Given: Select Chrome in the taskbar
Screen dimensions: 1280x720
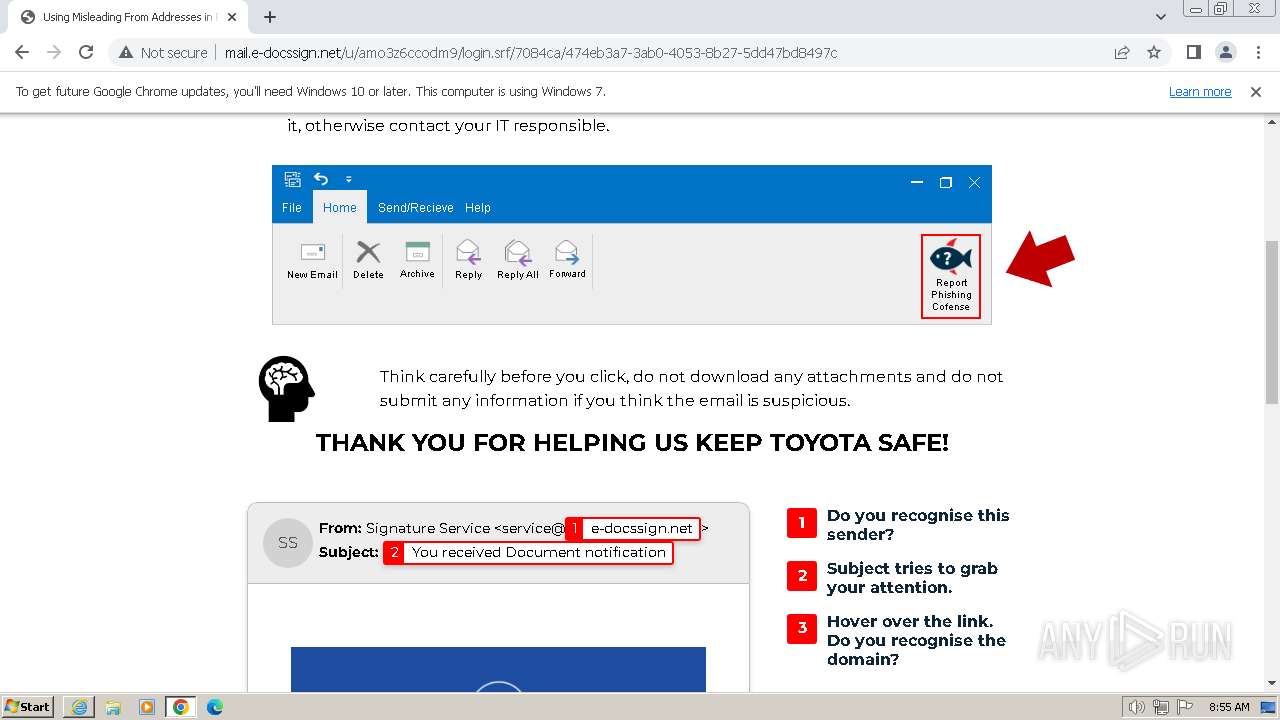Looking at the screenshot, I should pos(181,707).
